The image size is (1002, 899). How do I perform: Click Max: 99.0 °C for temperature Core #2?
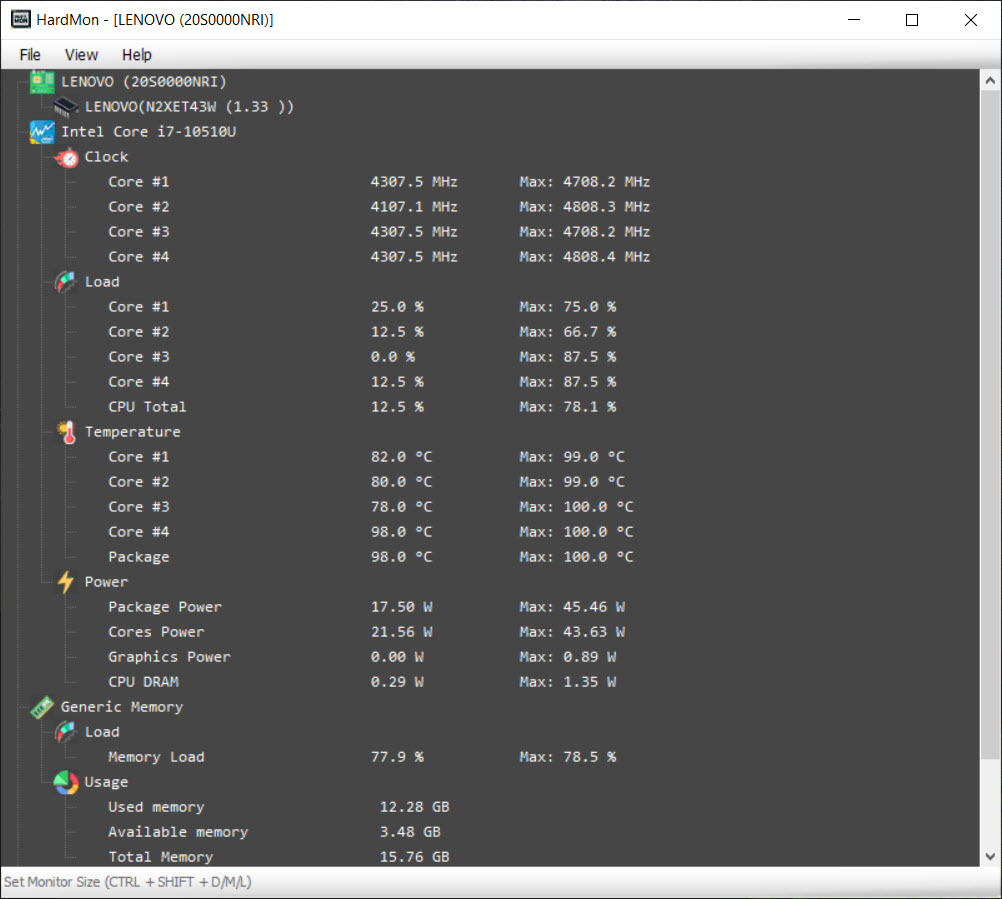click(572, 482)
